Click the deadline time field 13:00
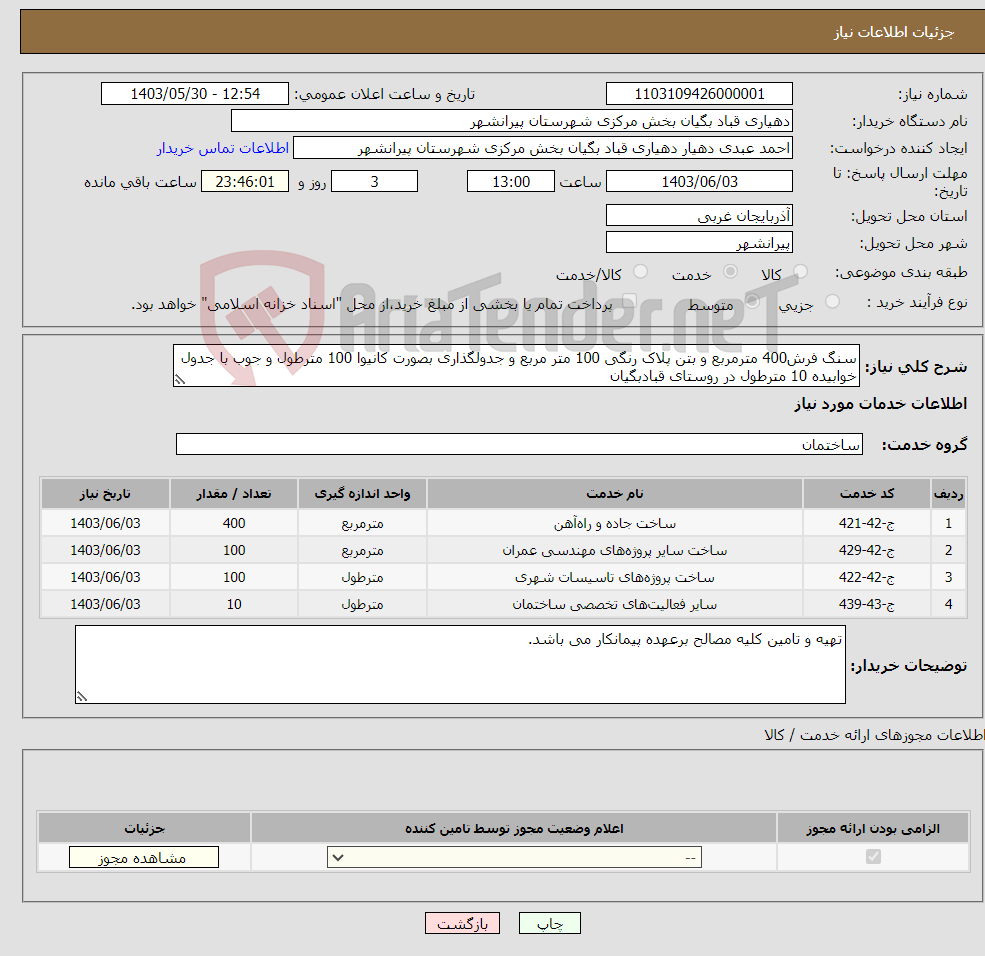This screenshot has width=985, height=956. [511, 182]
